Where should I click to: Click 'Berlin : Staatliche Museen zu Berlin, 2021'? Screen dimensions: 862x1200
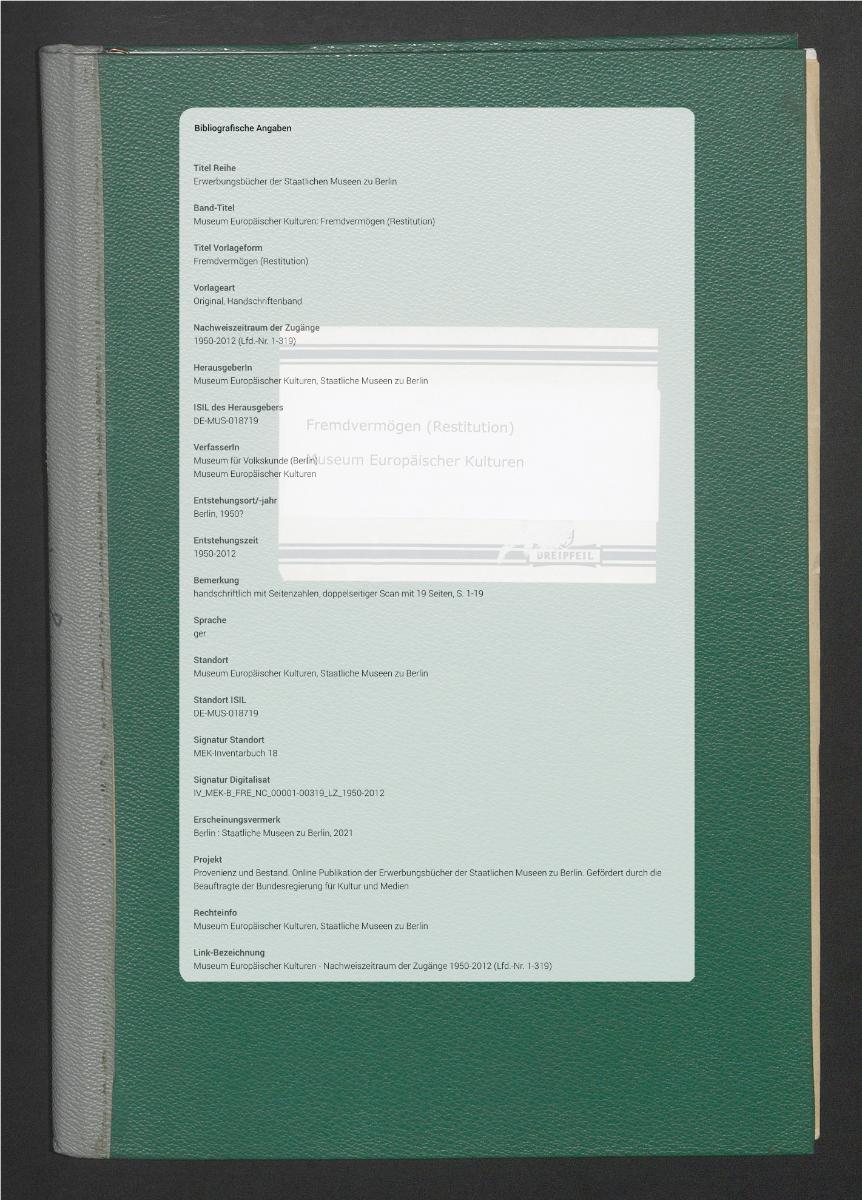click(x=273, y=833)
